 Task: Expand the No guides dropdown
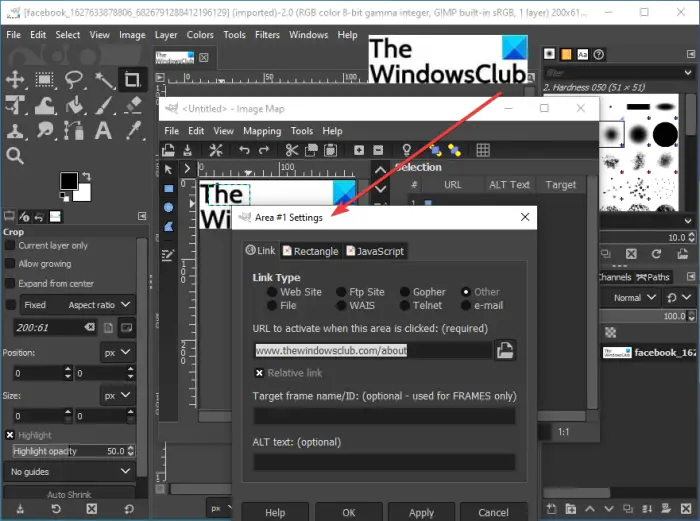click(69, 471)
